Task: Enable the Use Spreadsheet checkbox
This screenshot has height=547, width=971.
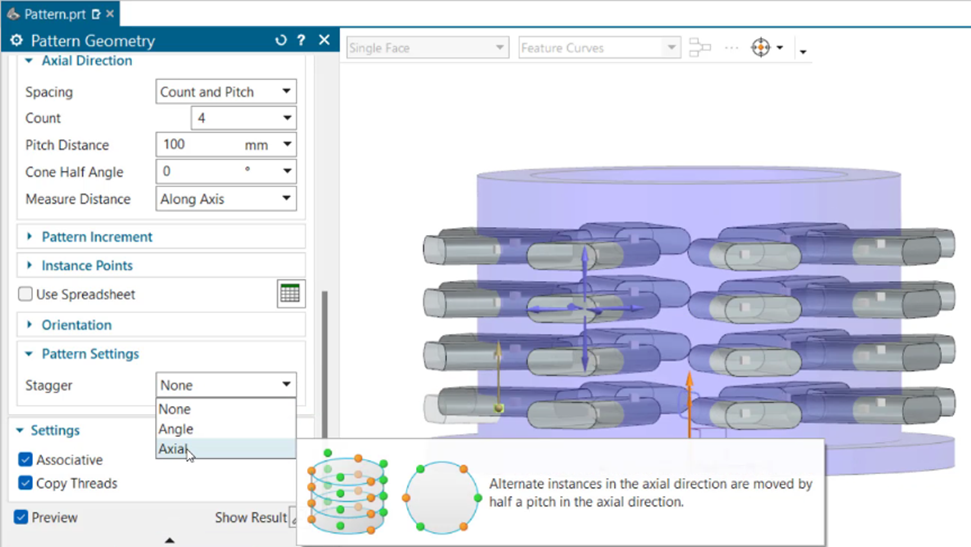Action: 25,295
